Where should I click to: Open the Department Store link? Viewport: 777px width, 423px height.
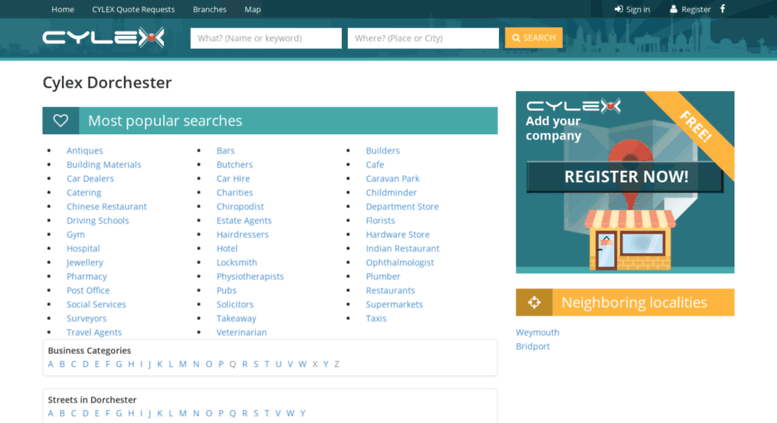(x=402, y=207)
